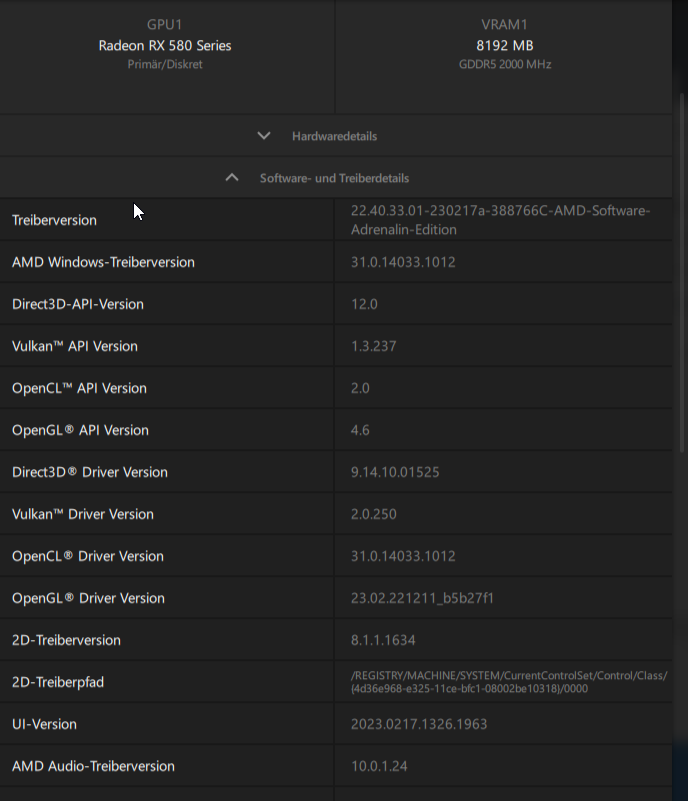Select AMD Windows-Treiberversion value 31.0.14033.1012

coord(403,262)
